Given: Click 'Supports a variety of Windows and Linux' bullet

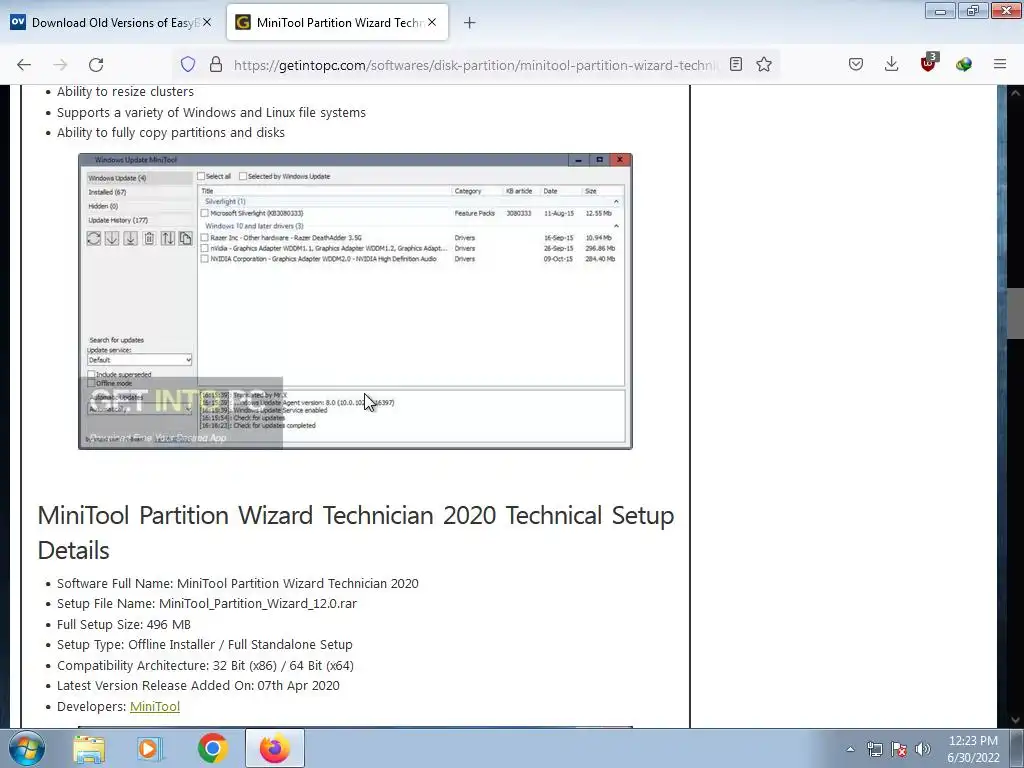Looking at the screenshot, I should click(211, 112).
